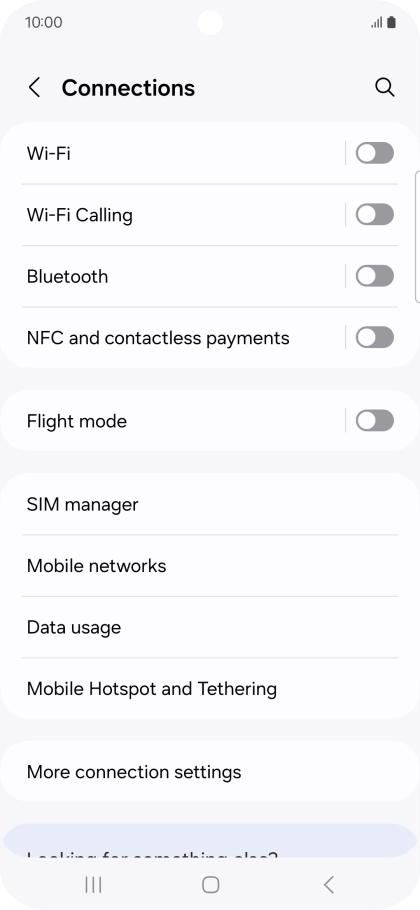This screenshot has height=910, width=420.
Task: Open search with the magnifier icon
Action: pos(385,88)
